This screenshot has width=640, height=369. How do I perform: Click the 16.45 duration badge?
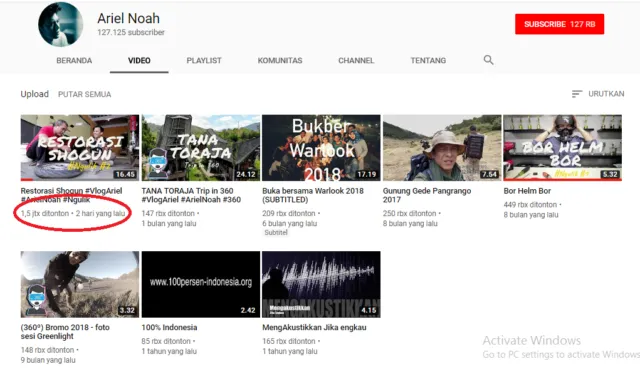point(125,174)
